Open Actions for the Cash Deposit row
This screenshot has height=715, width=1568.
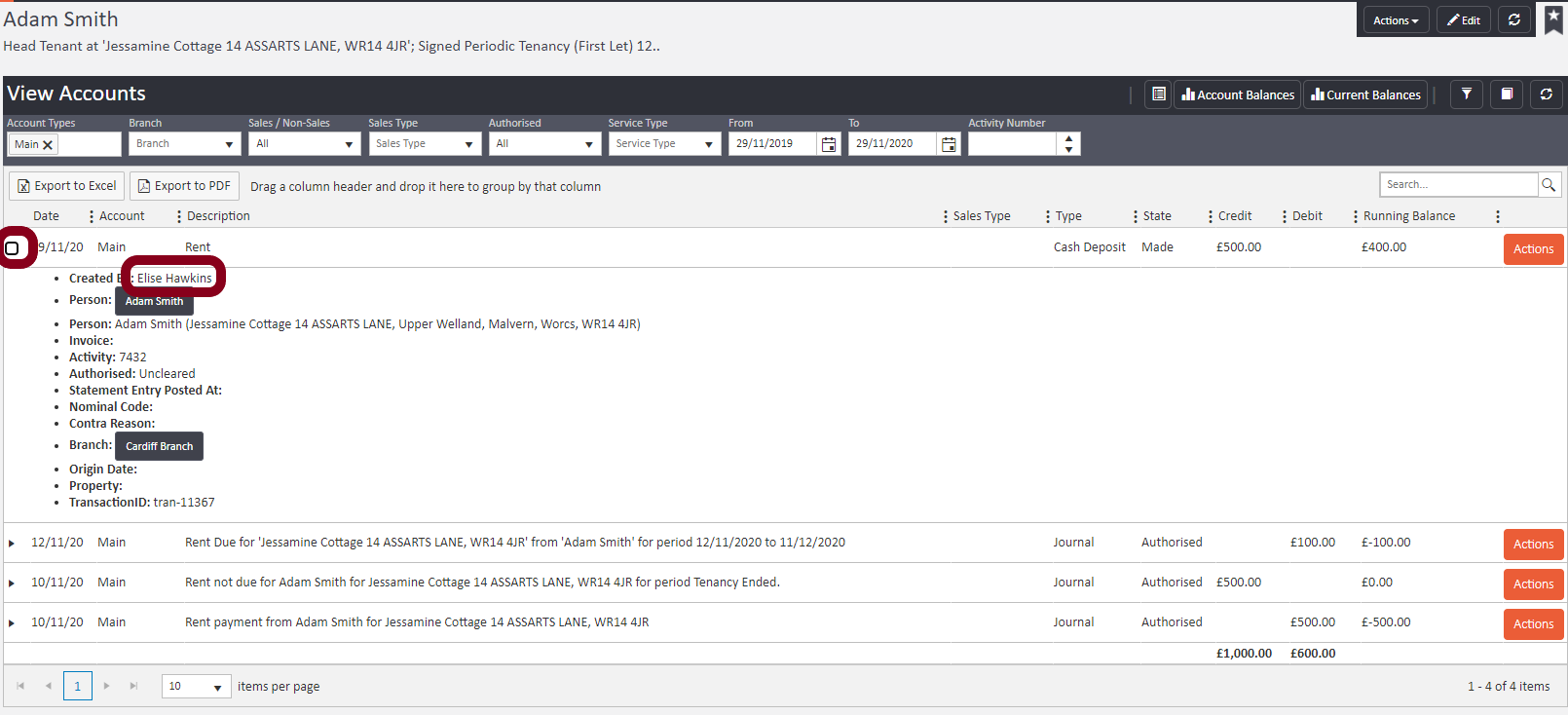[x=1533, y=249]
